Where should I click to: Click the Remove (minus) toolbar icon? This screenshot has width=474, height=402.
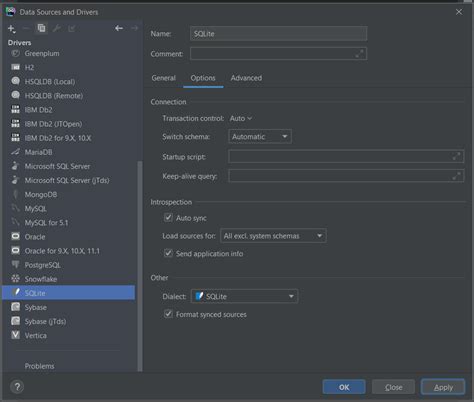[x=26, y=29]
